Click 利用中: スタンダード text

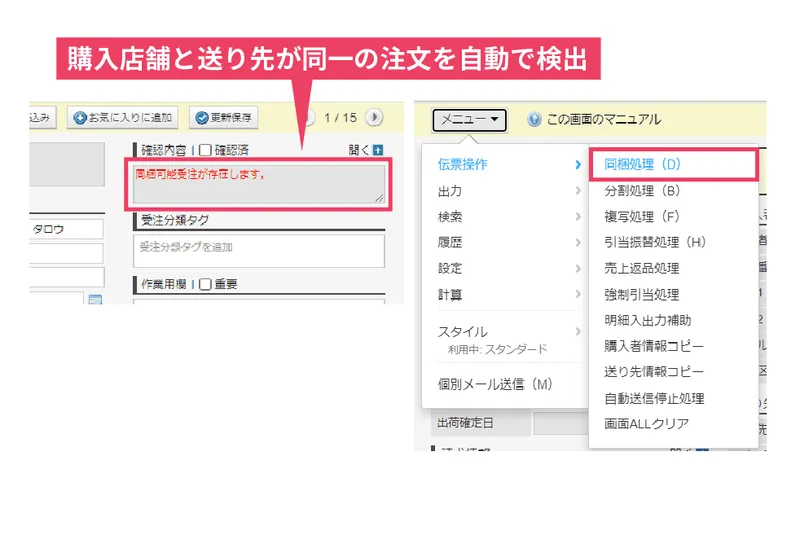[497, 349]
